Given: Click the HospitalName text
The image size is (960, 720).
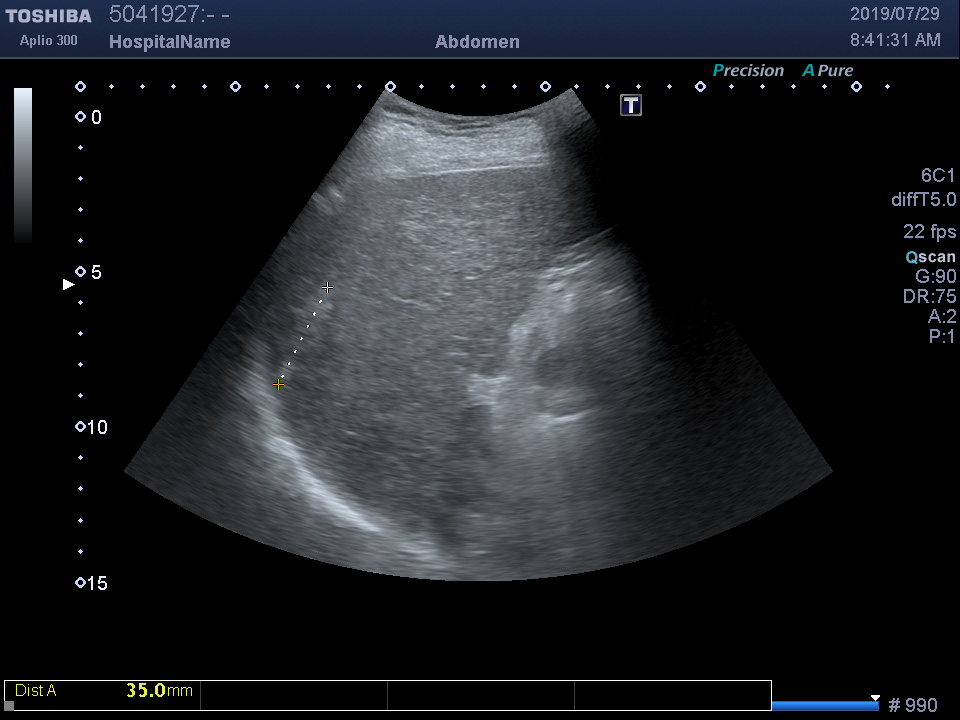Looking at the screenshot, I should [x=169, y=42].
